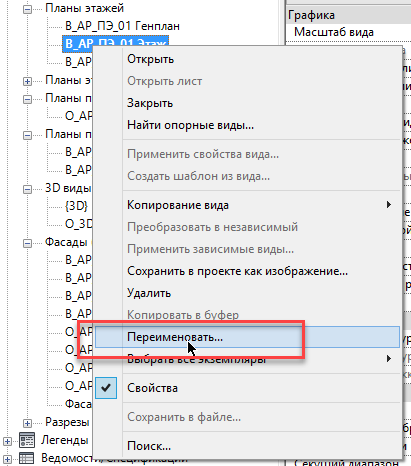Click the Легенды schedule icon
Image resolution: width=411 pixels, height=466 pixels.
27,440
